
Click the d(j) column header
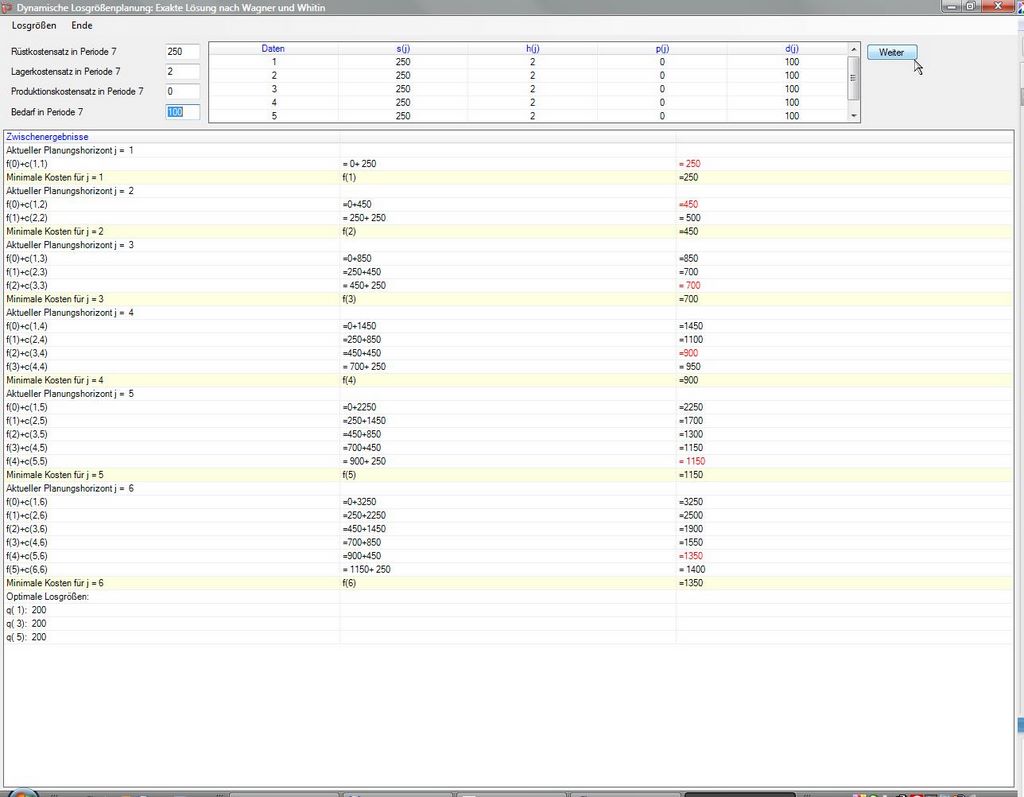(792, 48)
